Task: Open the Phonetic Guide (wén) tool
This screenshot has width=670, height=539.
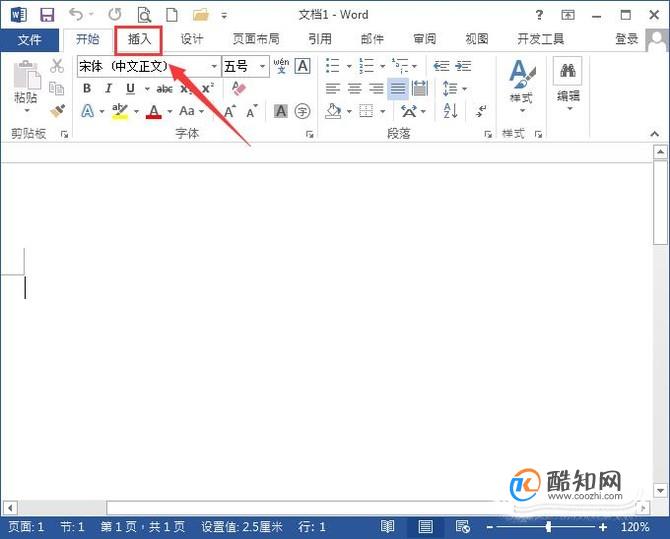Action: [x=281, y=66]
